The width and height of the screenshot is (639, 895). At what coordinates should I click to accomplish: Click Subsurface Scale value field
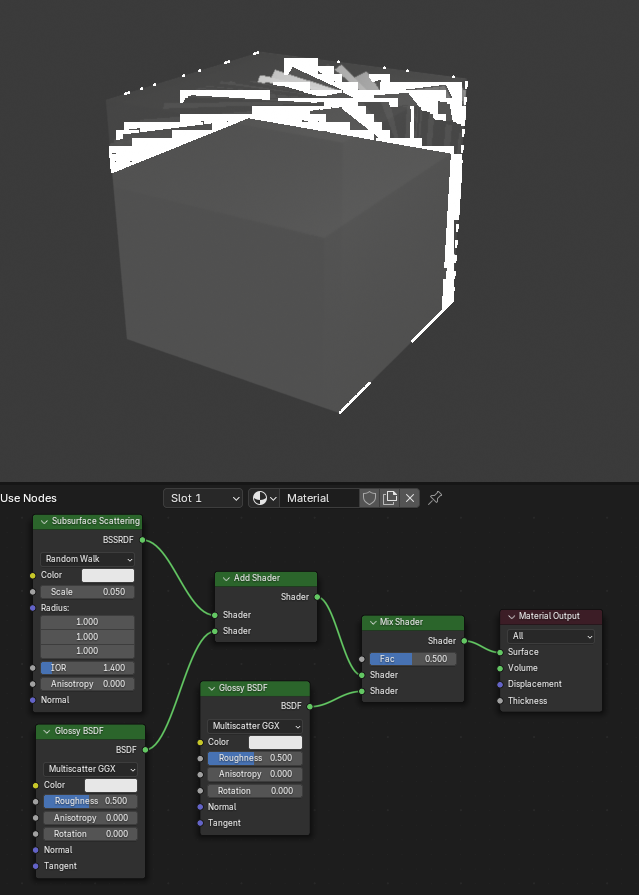87,592
